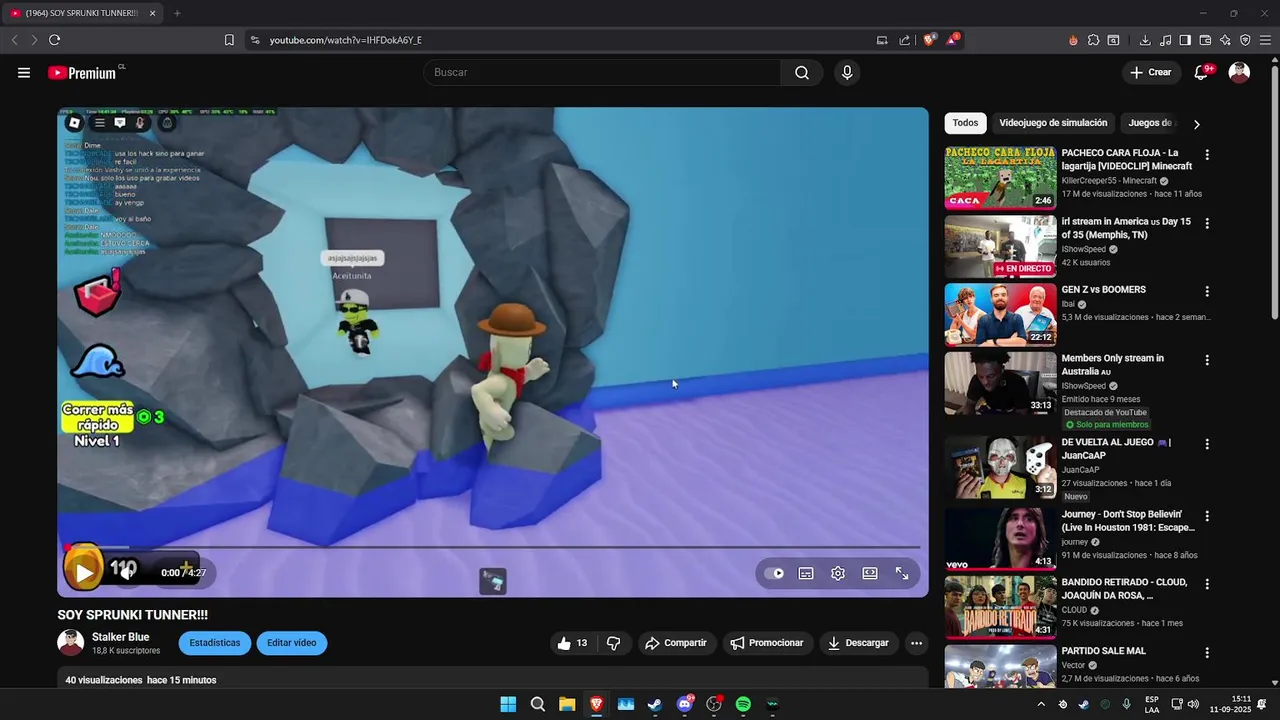Screen dimensions: 1280x720
Task: Open Spotify from the taskbar
Action: click(x=743, y=704)
